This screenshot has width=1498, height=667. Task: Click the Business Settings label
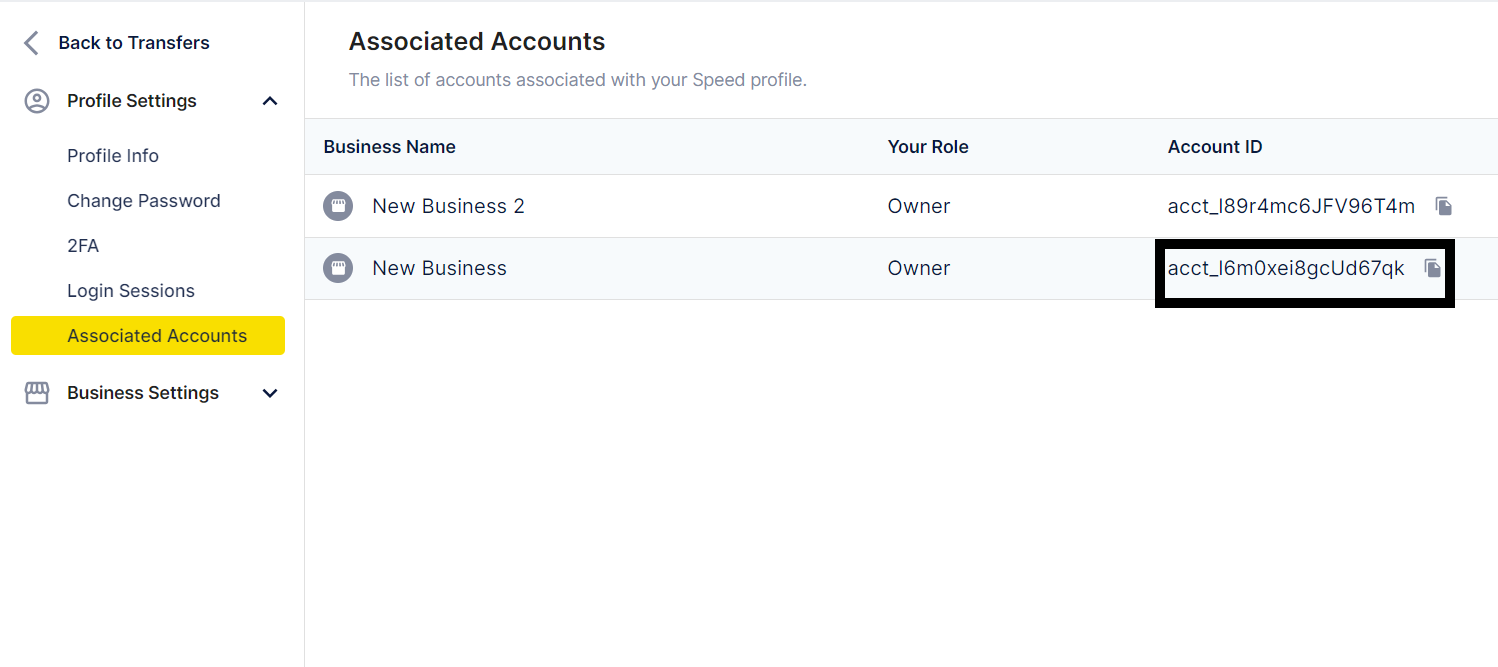[x=143, y=393]
